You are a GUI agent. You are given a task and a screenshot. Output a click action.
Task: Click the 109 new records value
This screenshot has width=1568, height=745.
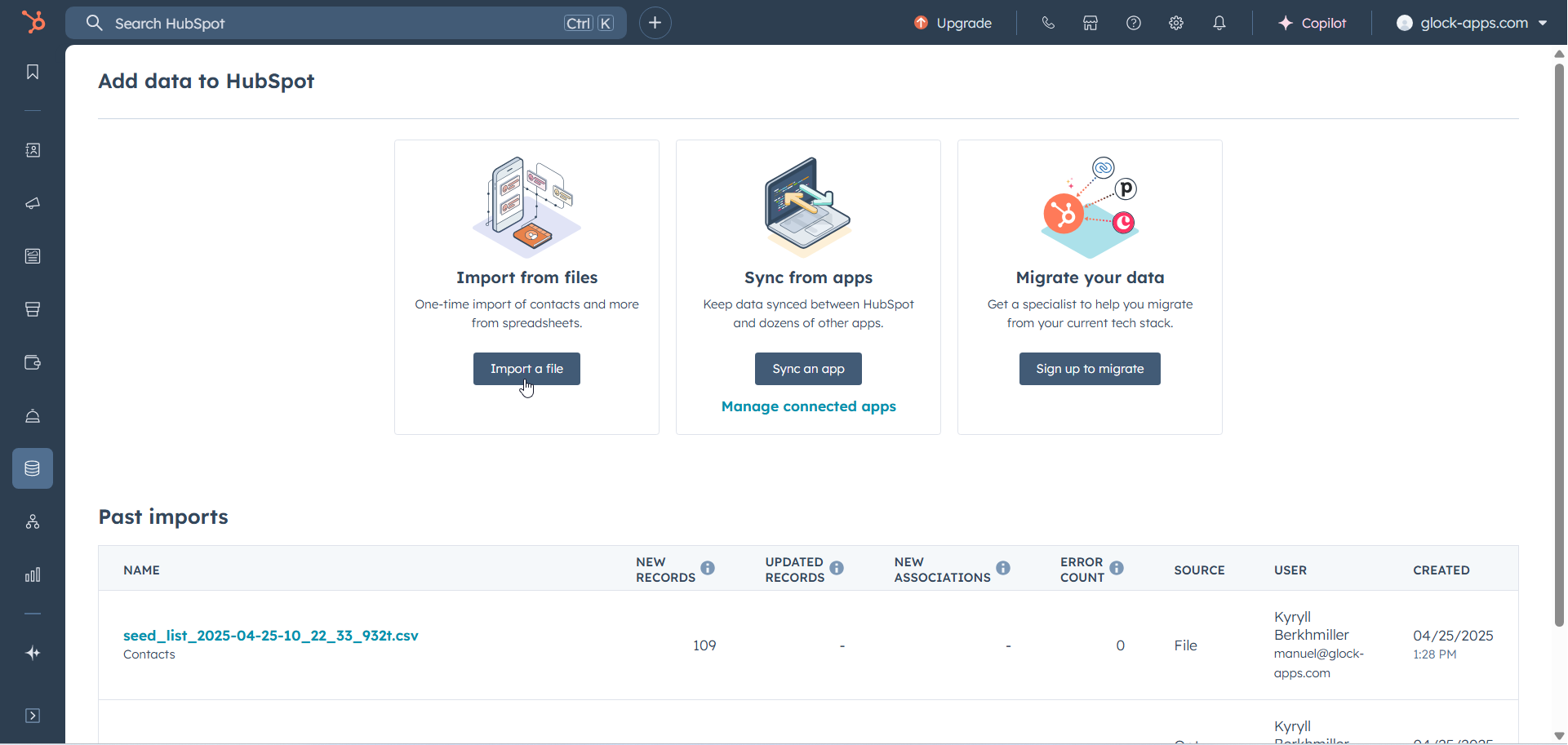coord(704,645)
